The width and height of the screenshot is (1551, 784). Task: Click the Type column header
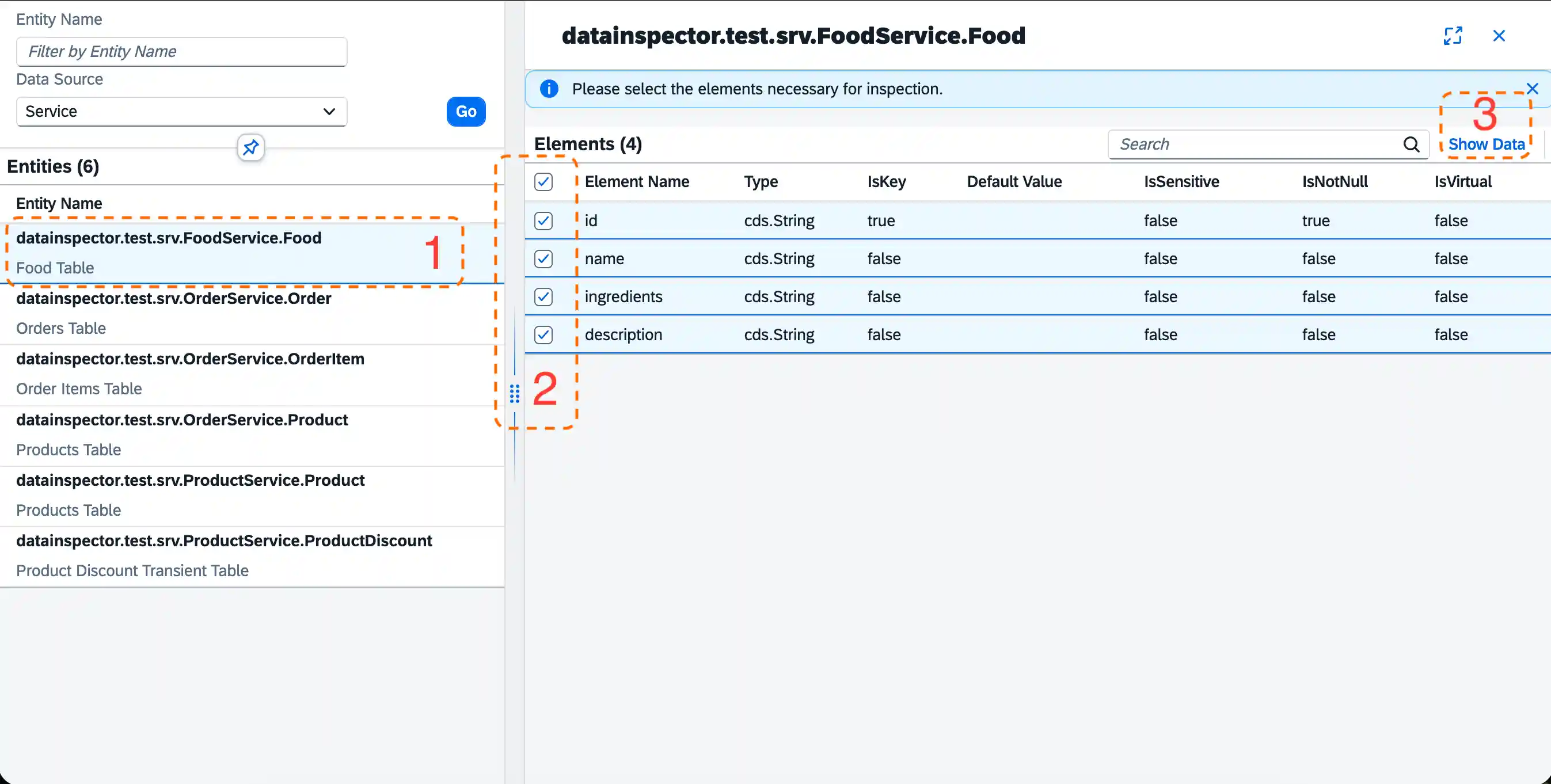761,182
